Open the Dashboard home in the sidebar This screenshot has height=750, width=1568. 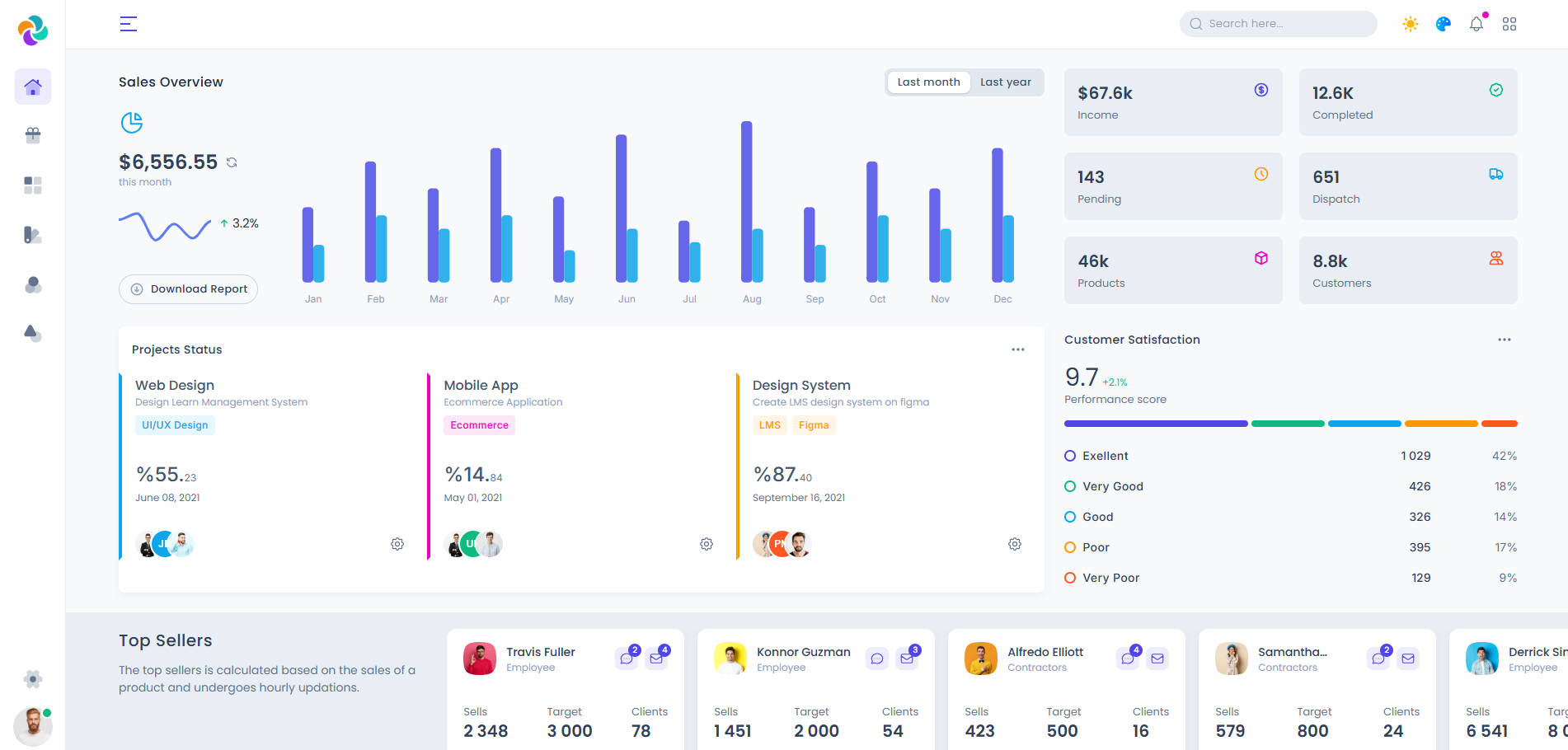click(32, 86)
